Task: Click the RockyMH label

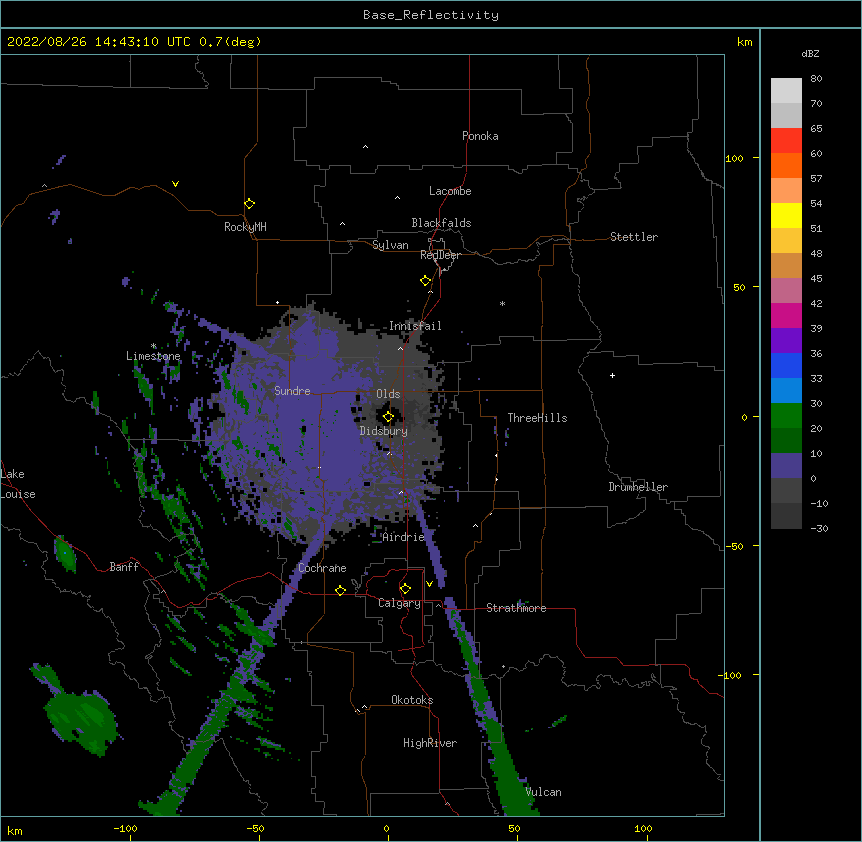Action: point(245,227)
